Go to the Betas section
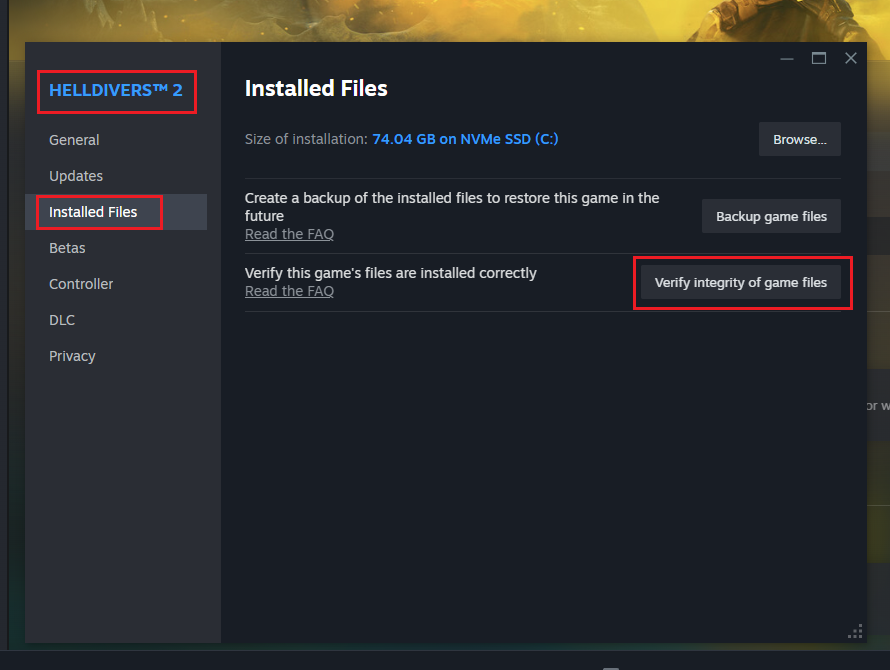 [x=67, y=248]
